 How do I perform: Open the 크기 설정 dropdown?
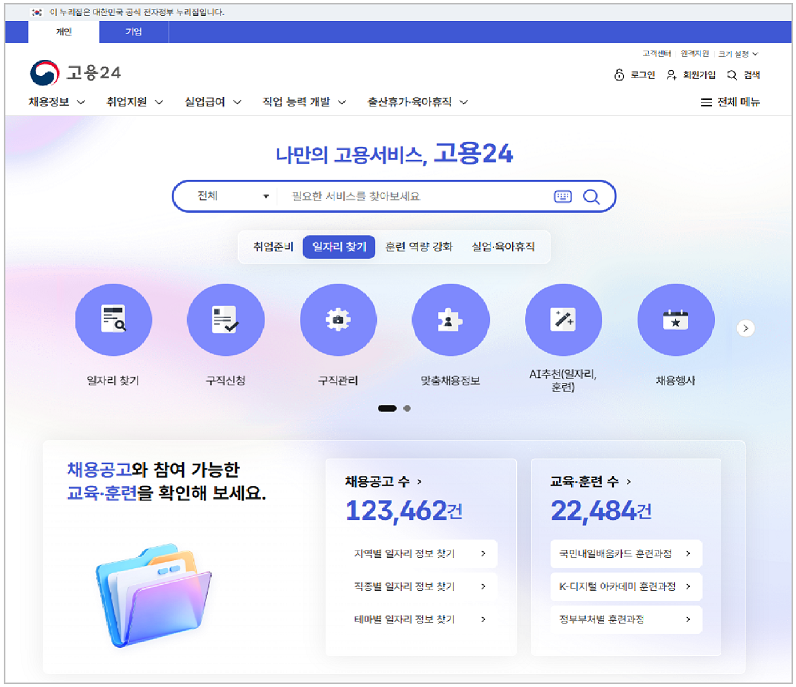coord(738,54)
